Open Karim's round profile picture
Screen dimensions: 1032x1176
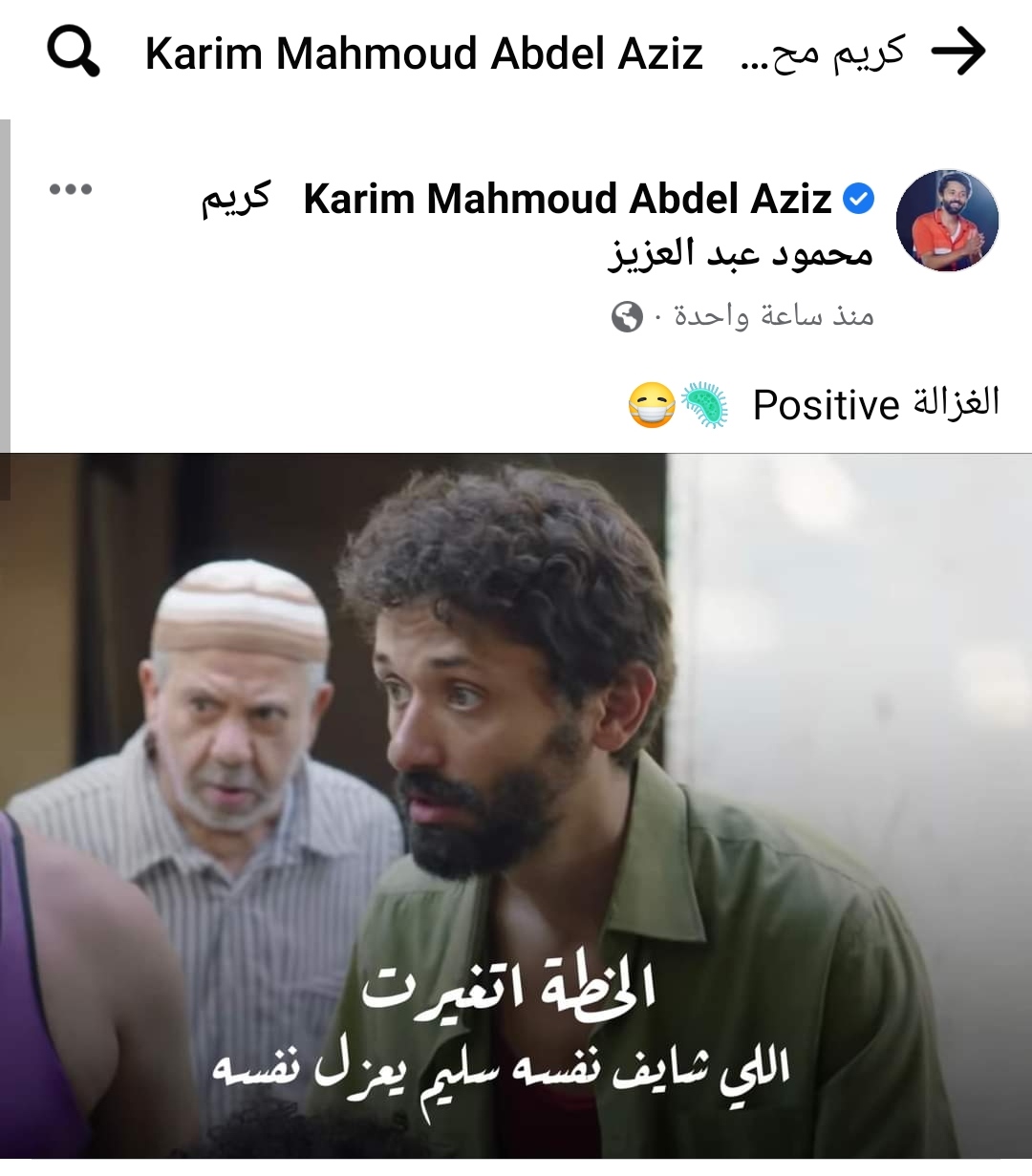947,221
